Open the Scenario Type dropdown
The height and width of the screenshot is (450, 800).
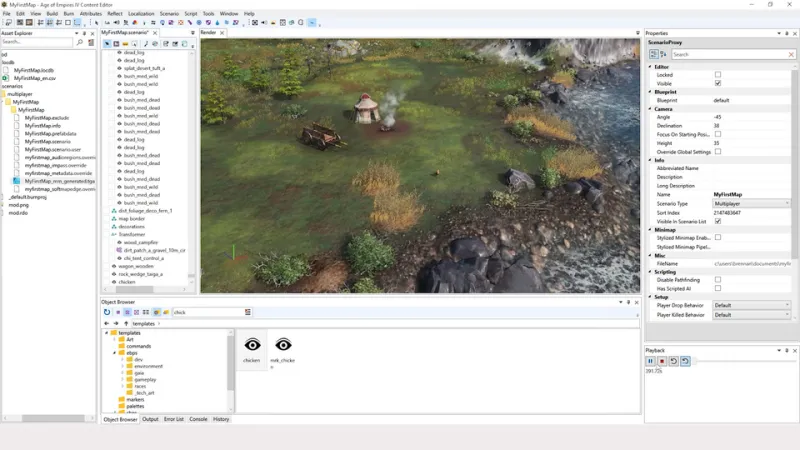tap(752, 204)
